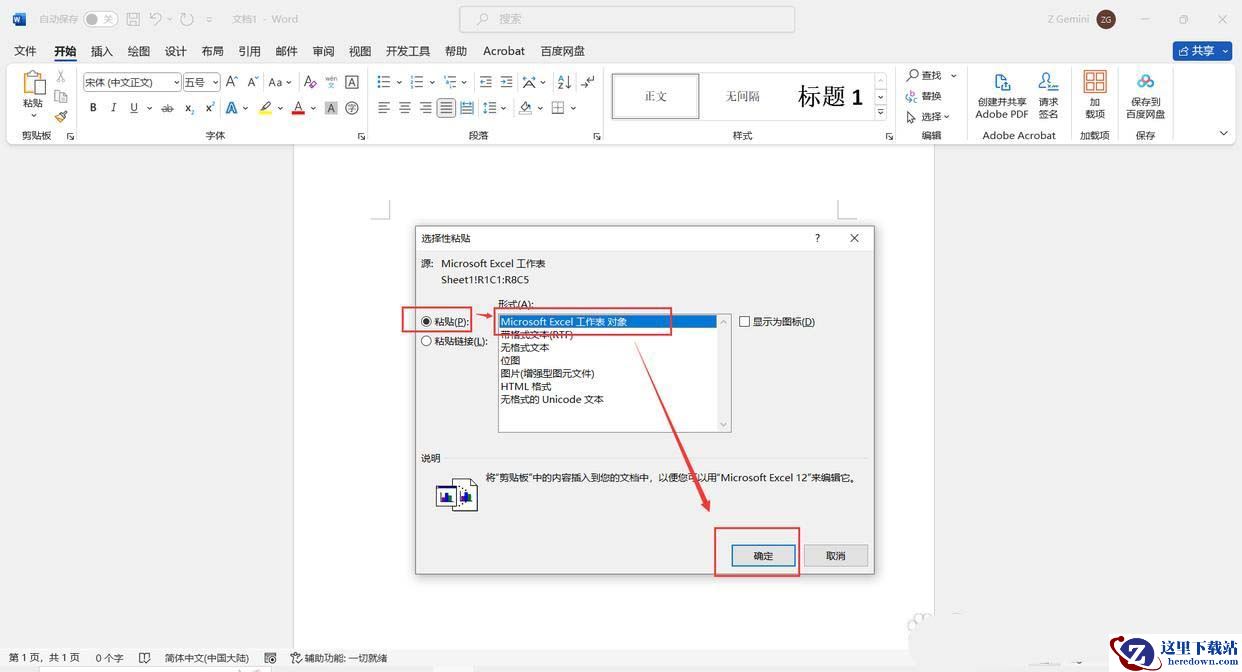The image size is (1242, 672).
Task: Decrease paragraph indent
Action: [x=485, y=82]
